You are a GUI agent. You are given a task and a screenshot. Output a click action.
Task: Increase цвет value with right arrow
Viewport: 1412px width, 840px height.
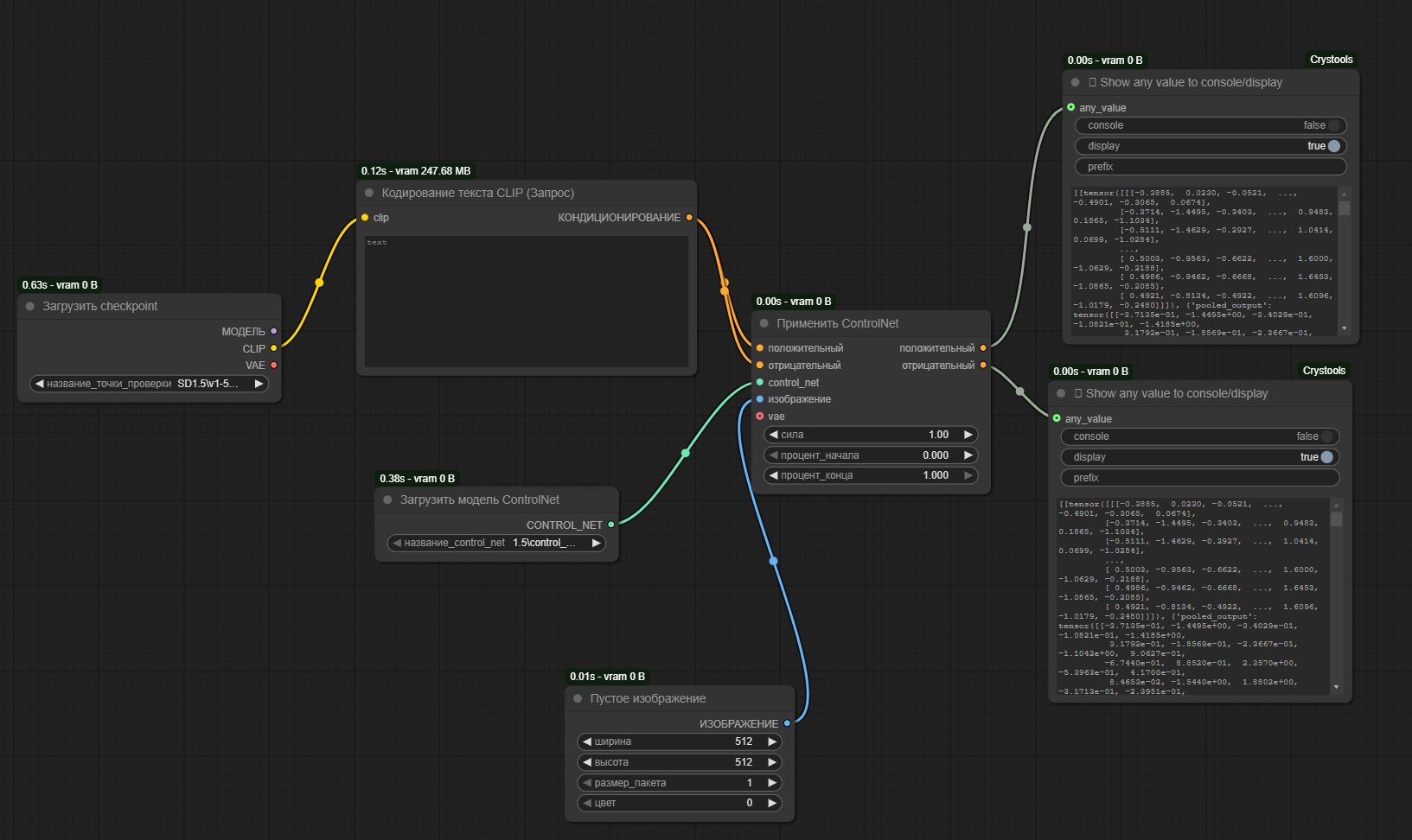(772, 803)
